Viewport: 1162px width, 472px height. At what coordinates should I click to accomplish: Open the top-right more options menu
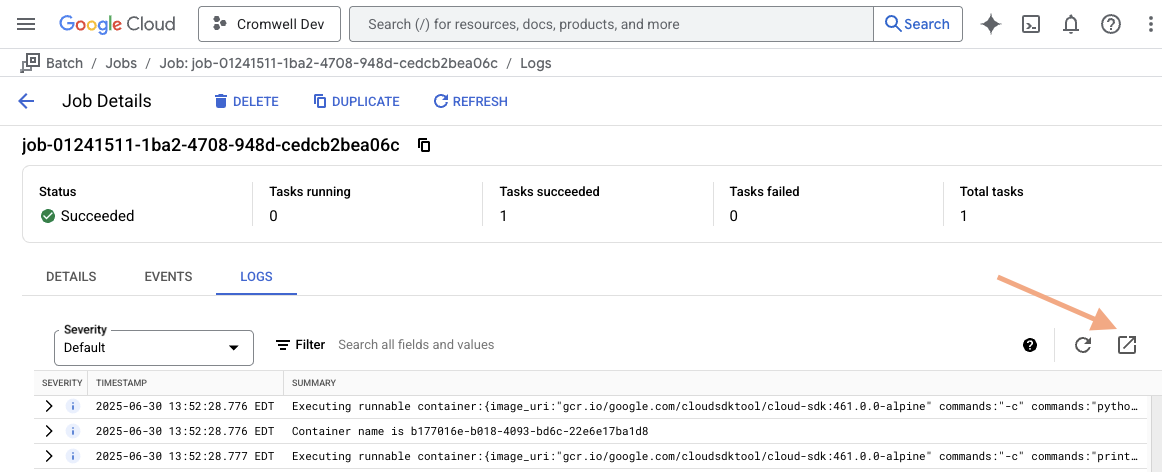coord(1149,24)
